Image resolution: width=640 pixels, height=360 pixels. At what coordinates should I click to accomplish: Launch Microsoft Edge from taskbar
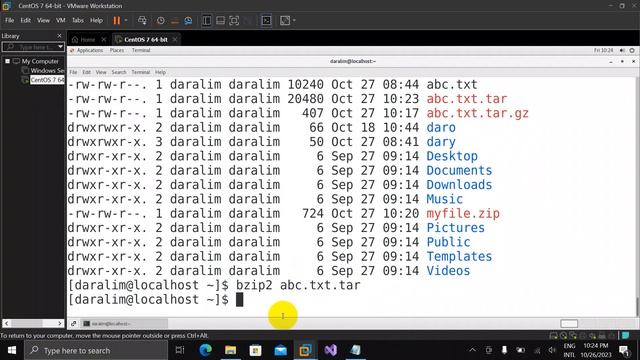pyautogui.click(x=205, y=350)
